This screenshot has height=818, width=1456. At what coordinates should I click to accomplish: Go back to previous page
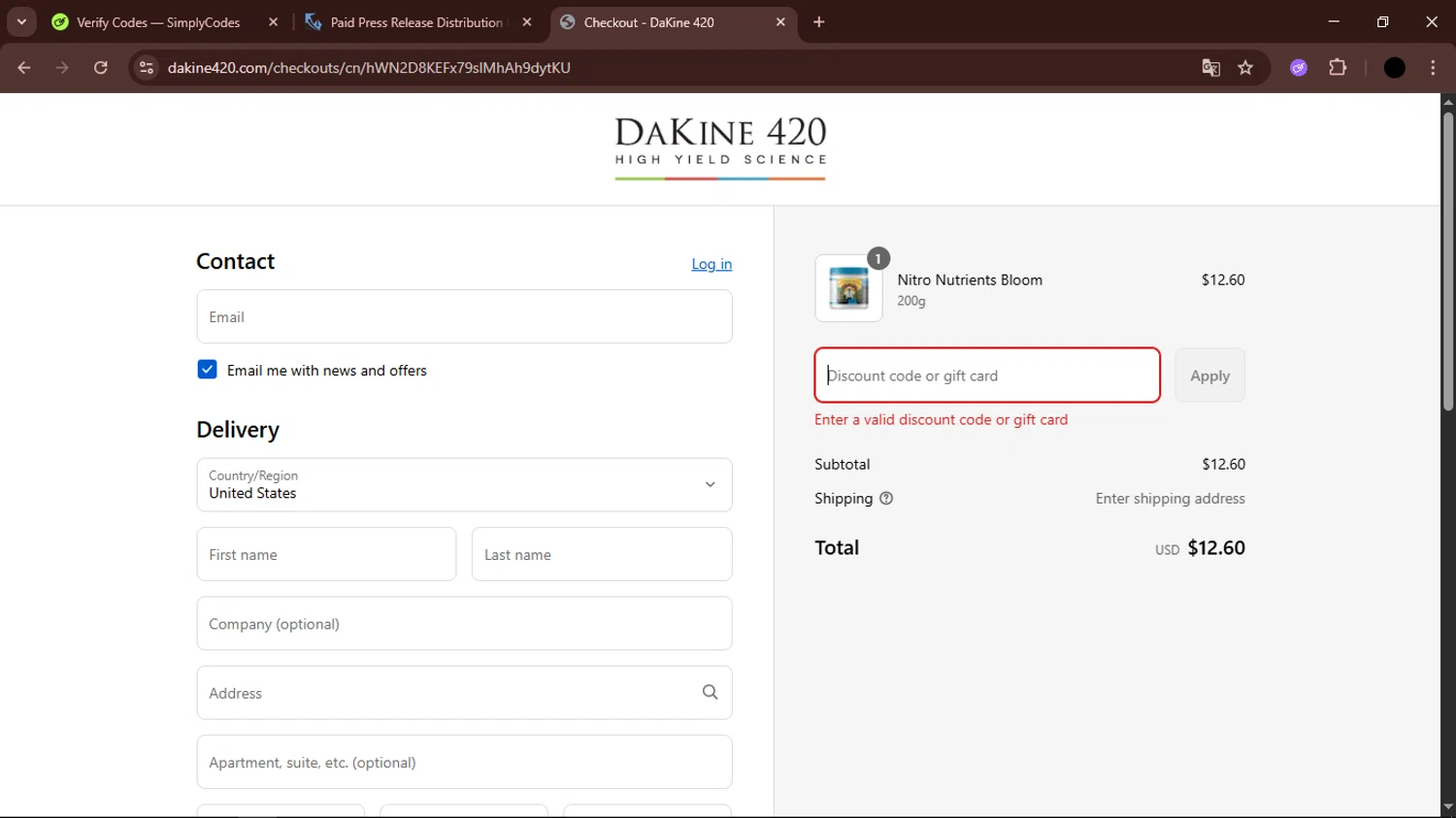coord(24,68)
